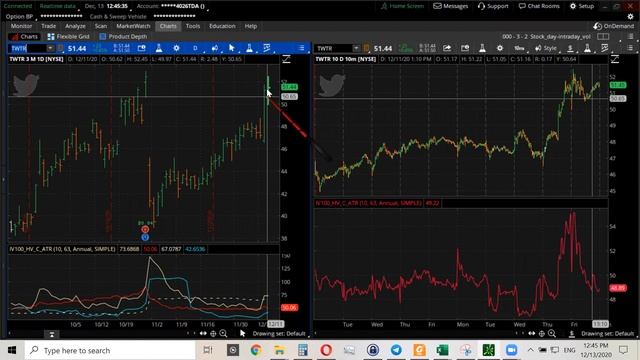Click the Windows Start button
Image resolution: width=640 pixels, height=360 pixels.
pyautogui.click(x=12, y=350)
